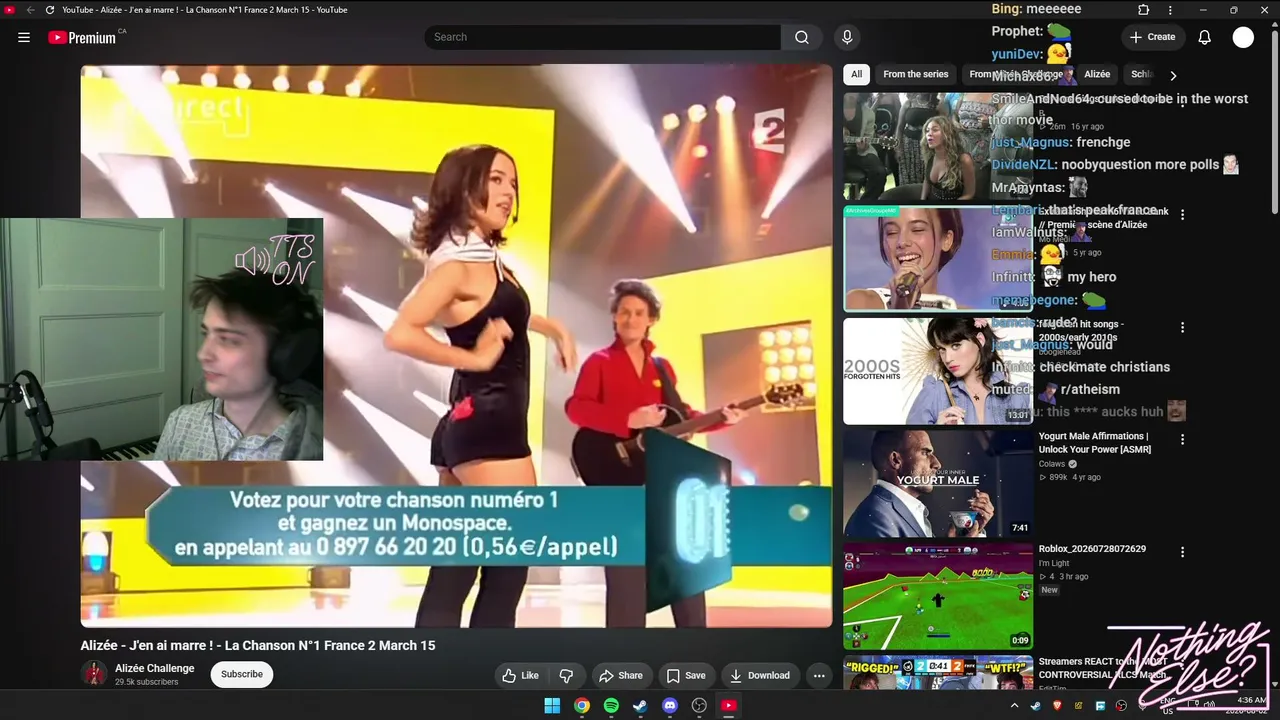The image size is (1280, 720).
Task: Open the 2000s Forgotten Hits thumbnail
Action: 938,371
